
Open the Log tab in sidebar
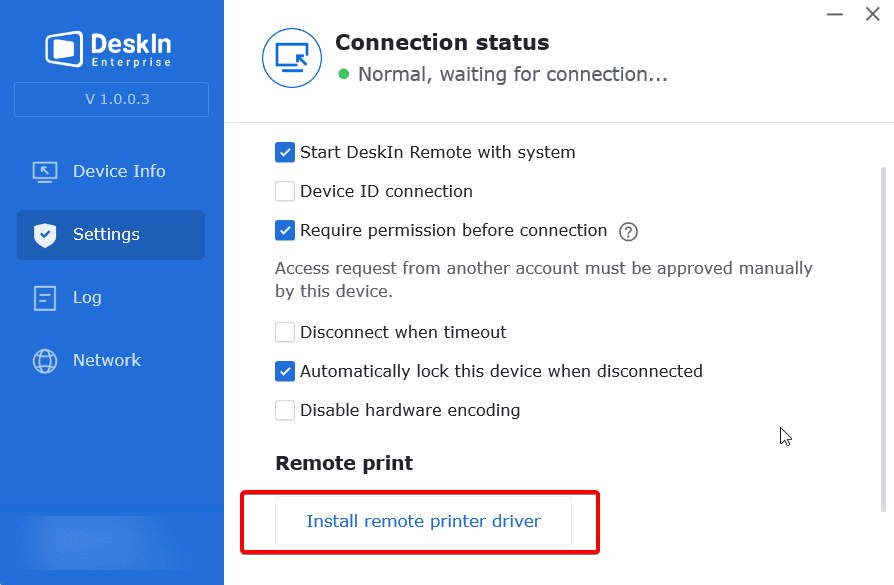pos(111,298)
